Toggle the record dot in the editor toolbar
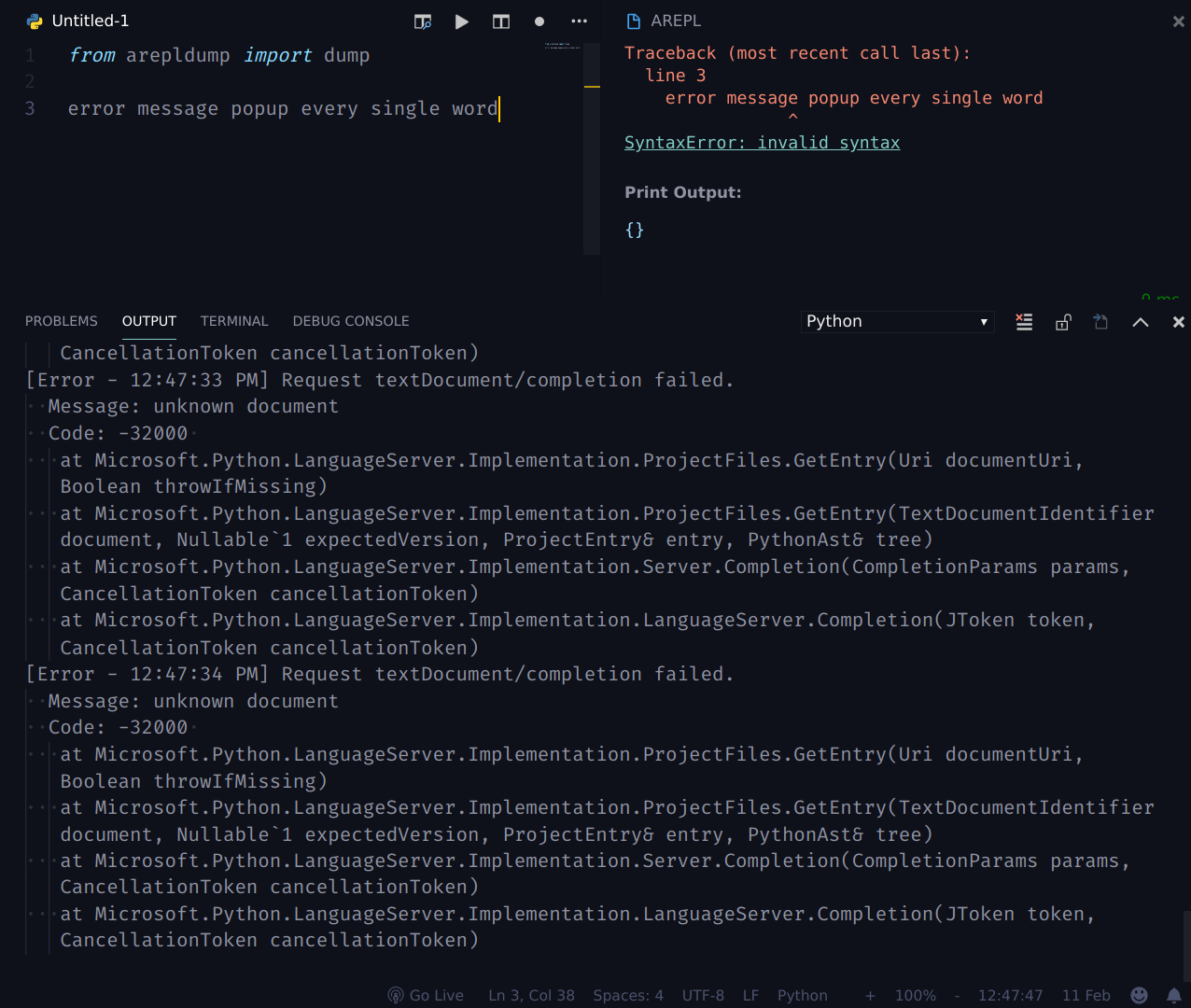Image resolution: width=1191 pixels, height=1008 pixels. coord(539,21)
